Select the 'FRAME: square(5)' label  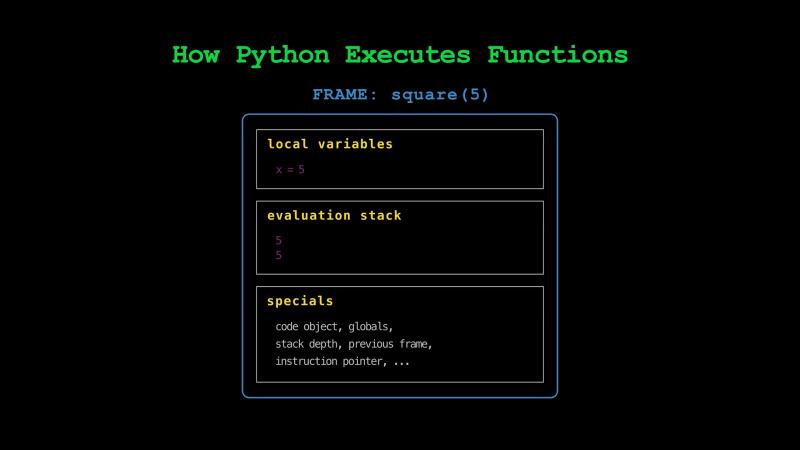tap(401, 94)
